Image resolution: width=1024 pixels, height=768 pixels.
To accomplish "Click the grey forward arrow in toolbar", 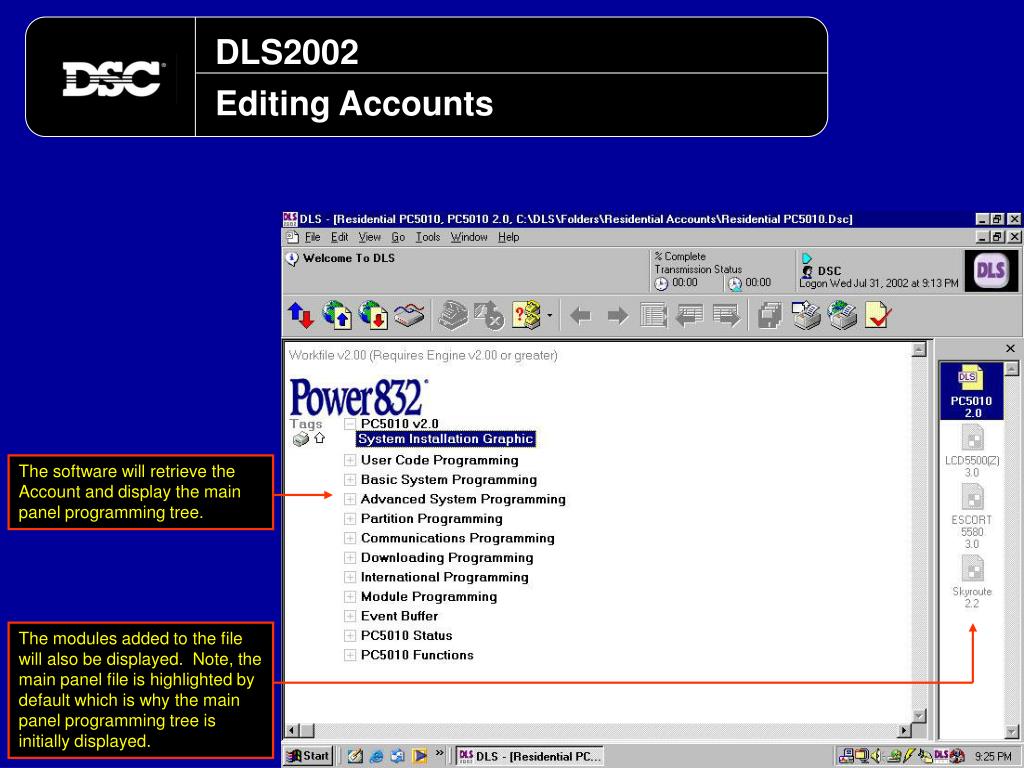I will [617, 317].
